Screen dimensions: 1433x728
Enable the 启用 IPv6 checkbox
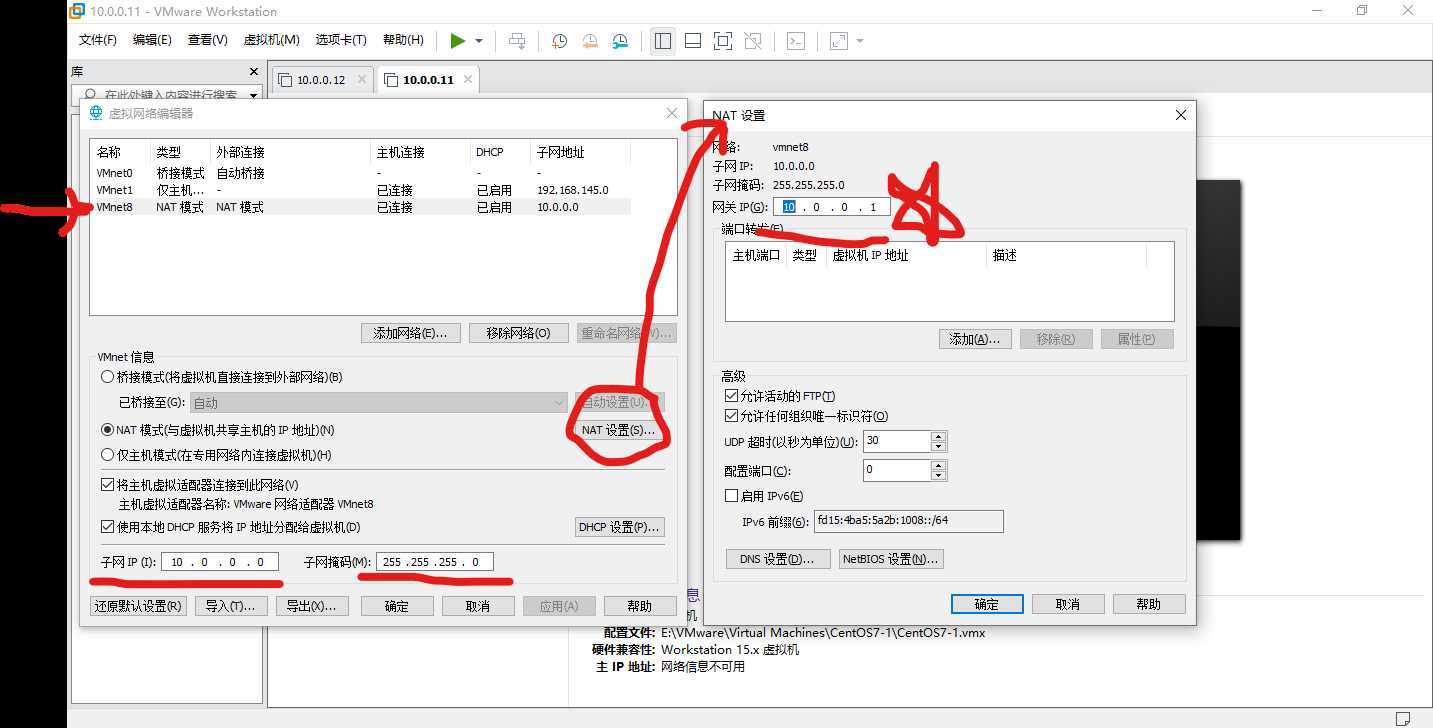730,496
